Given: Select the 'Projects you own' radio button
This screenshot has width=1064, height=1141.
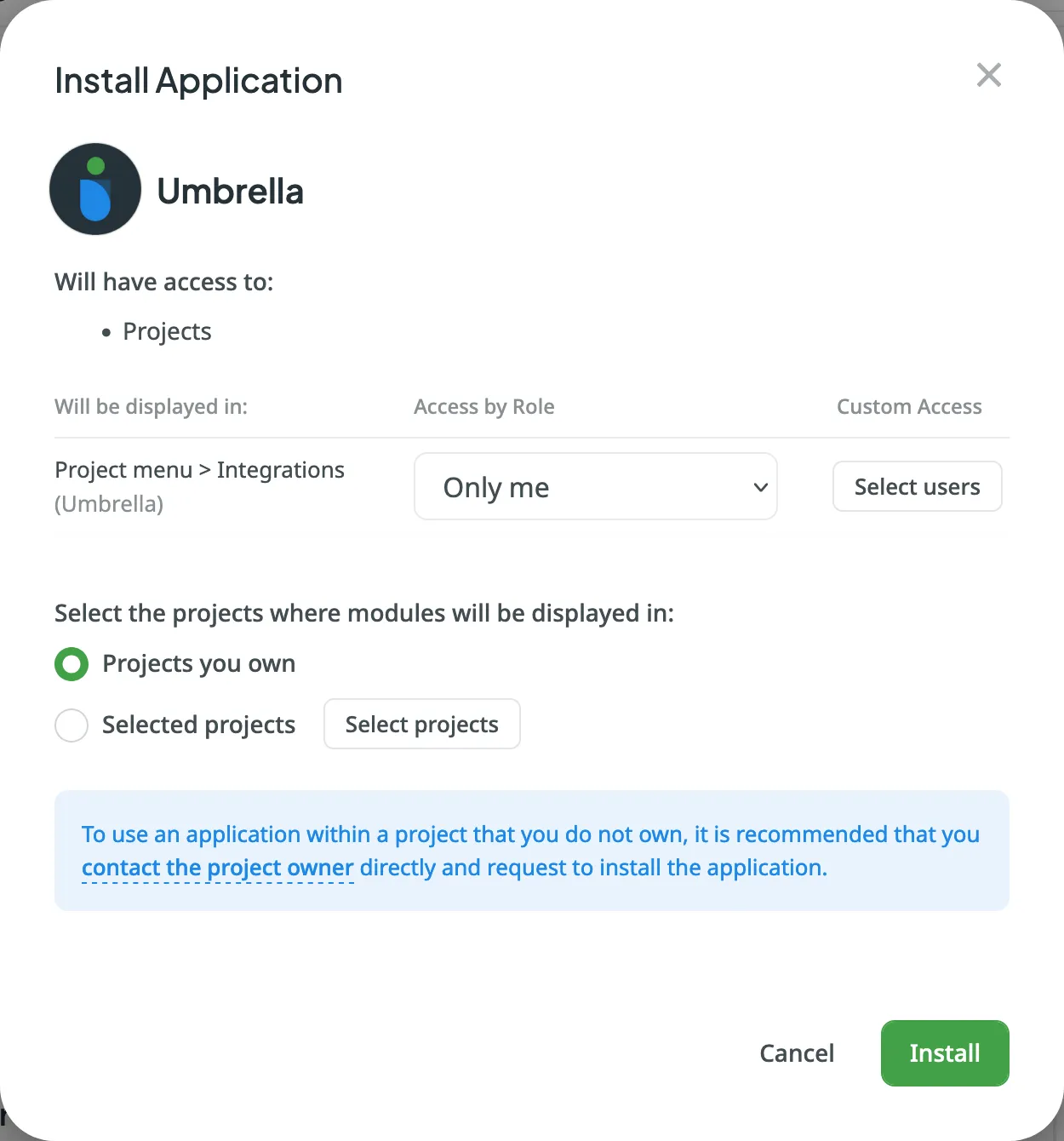Looking at the screenshot, I should click(x=72, y=663).
